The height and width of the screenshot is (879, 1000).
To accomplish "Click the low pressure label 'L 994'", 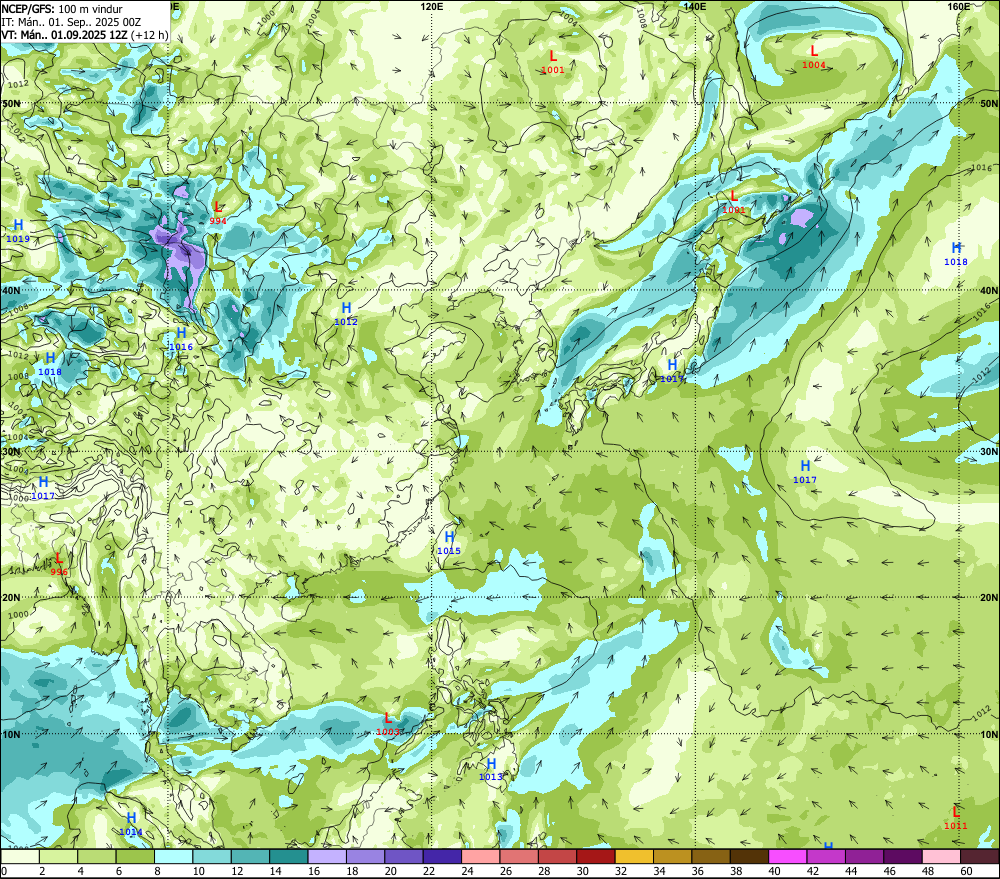I will tap(218, 213).
